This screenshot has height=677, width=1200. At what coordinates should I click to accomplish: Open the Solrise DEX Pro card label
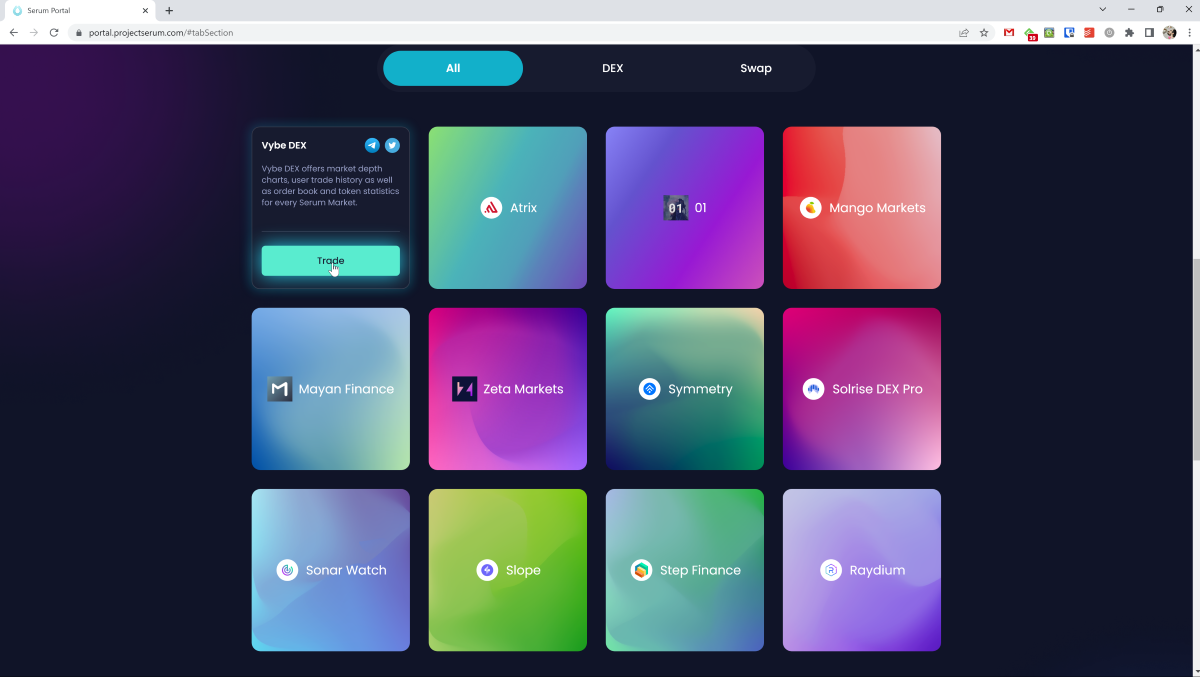tap(877, 389)
